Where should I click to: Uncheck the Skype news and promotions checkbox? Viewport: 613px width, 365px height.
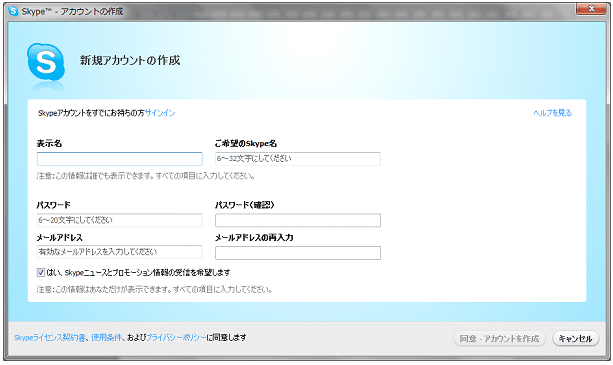[x=41, y=272]
